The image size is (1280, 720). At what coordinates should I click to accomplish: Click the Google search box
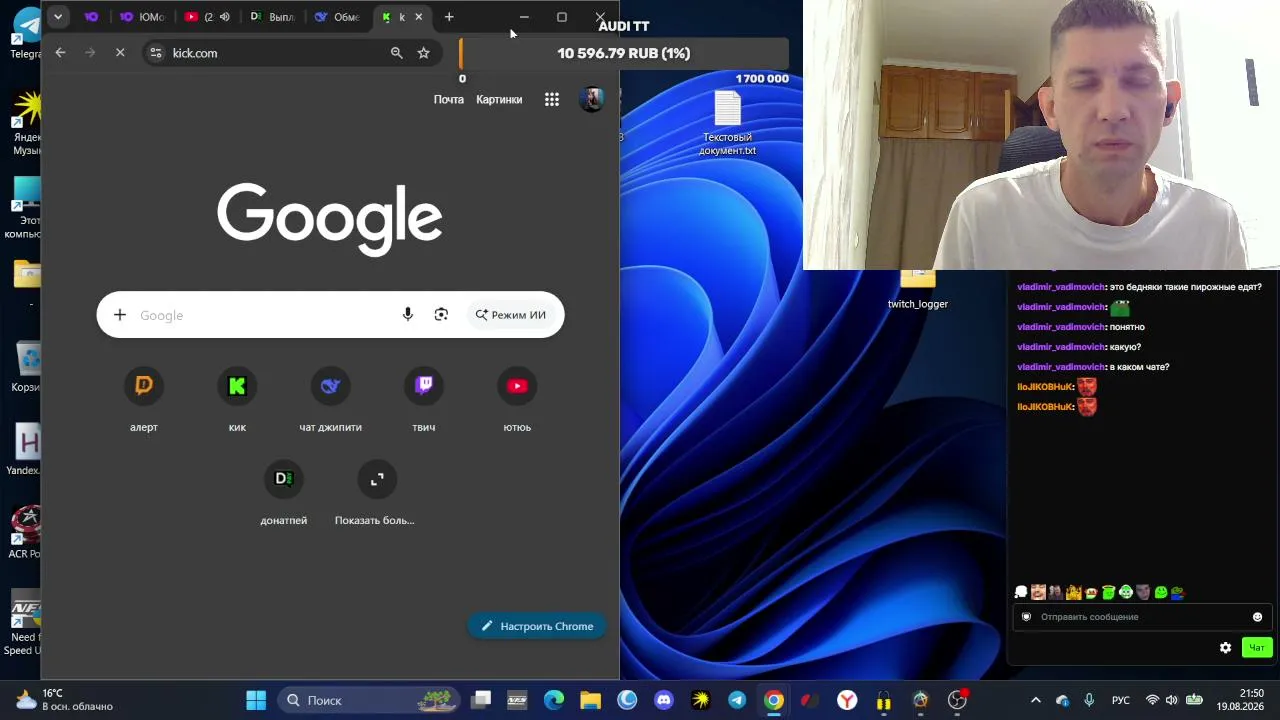pyautogui.click(x=330, y=315)
